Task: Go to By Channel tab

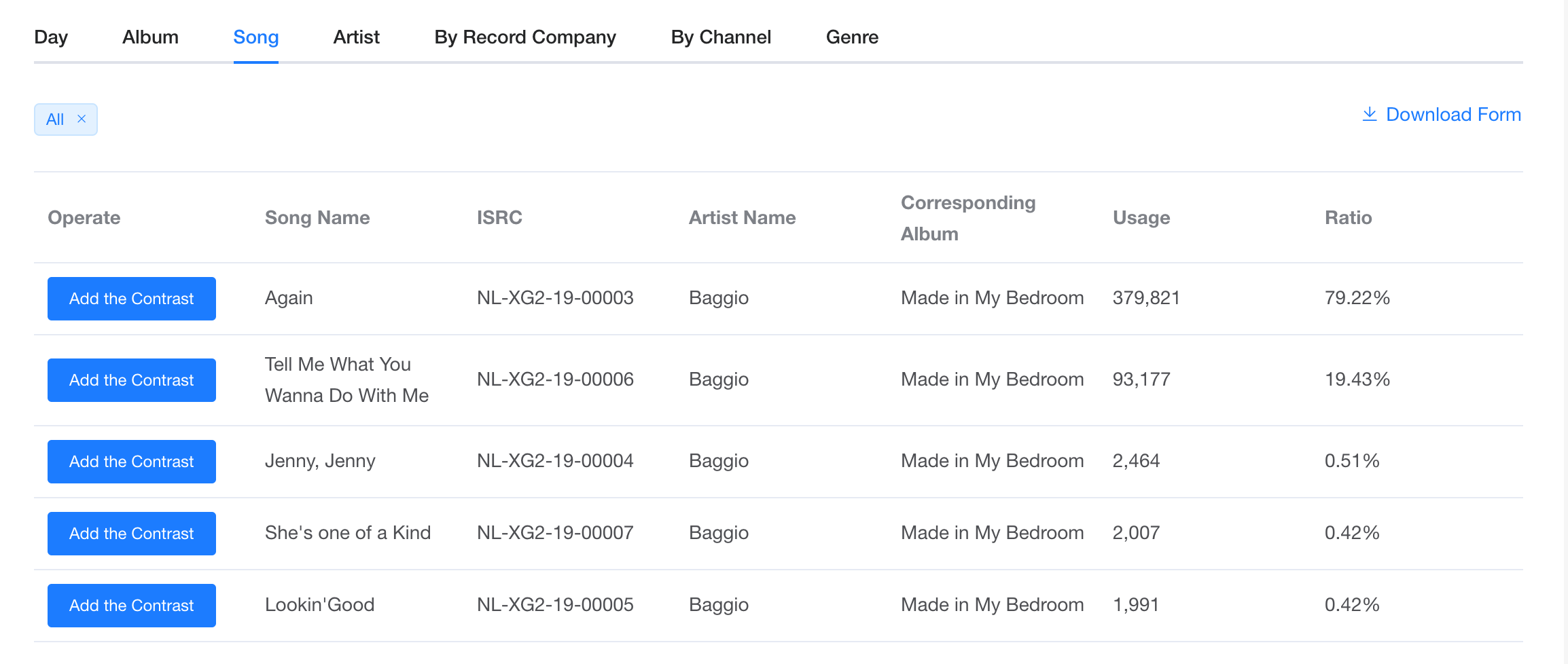Action: (721, 37)
